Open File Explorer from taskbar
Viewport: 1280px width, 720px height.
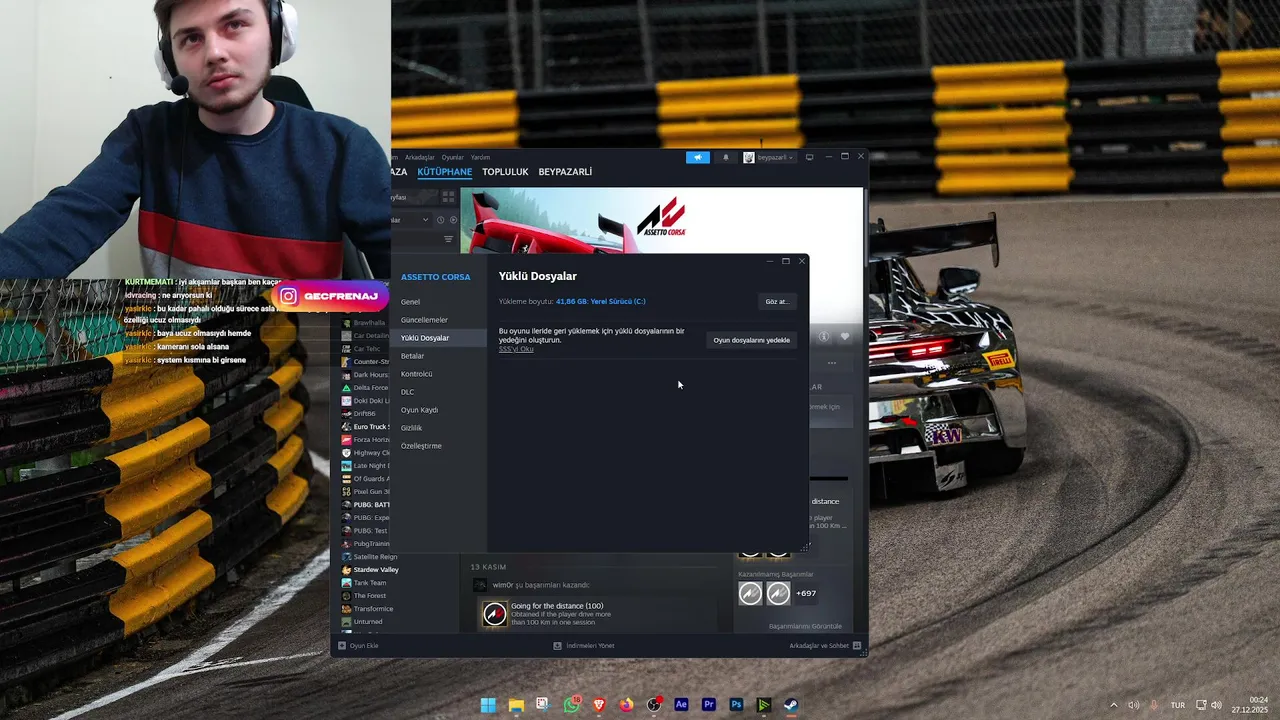516,705
